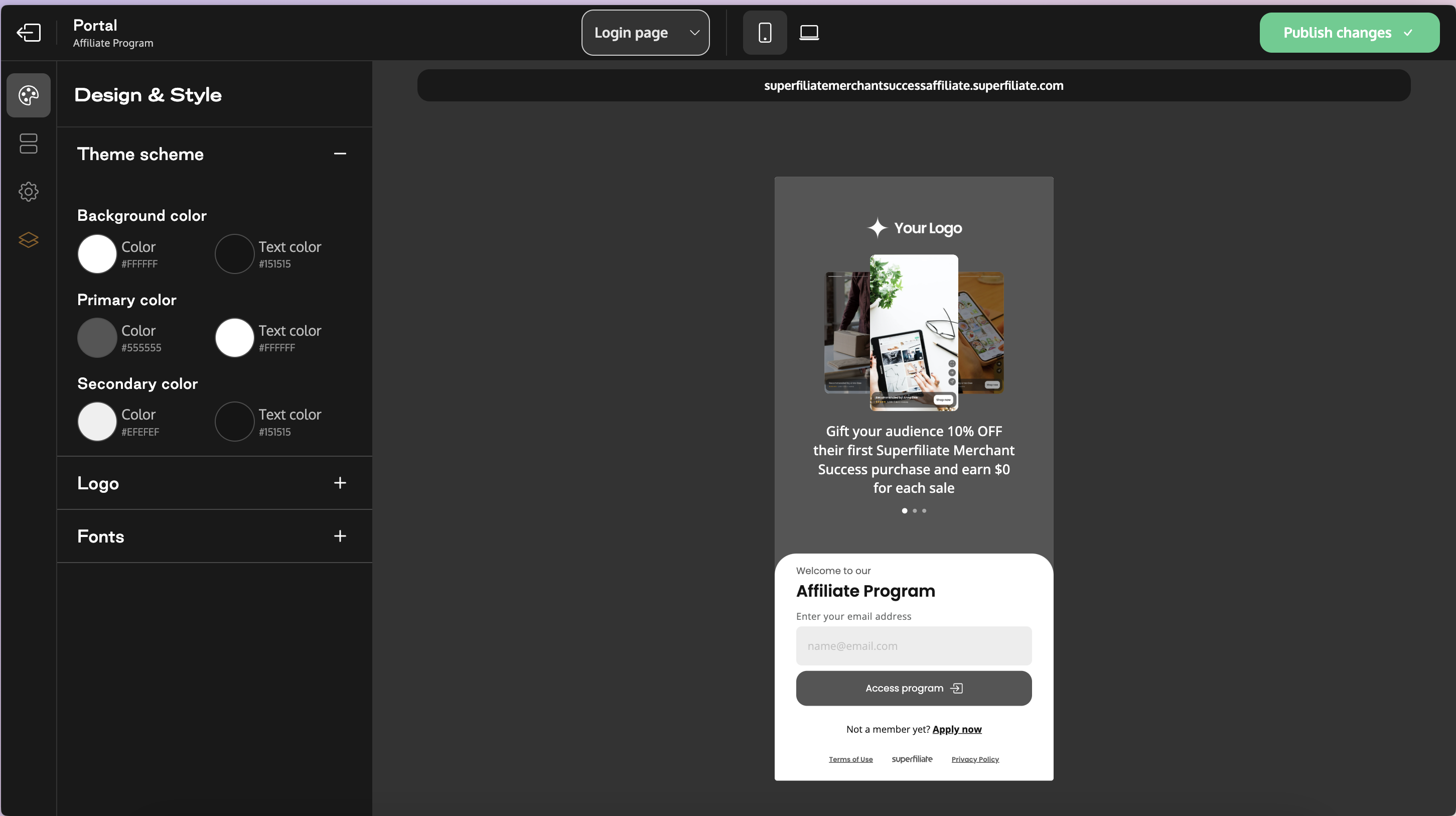The height and width of the screenshot is (816, 1456).
Task: Pick the Background text color swatch
Action: [234, 254]
